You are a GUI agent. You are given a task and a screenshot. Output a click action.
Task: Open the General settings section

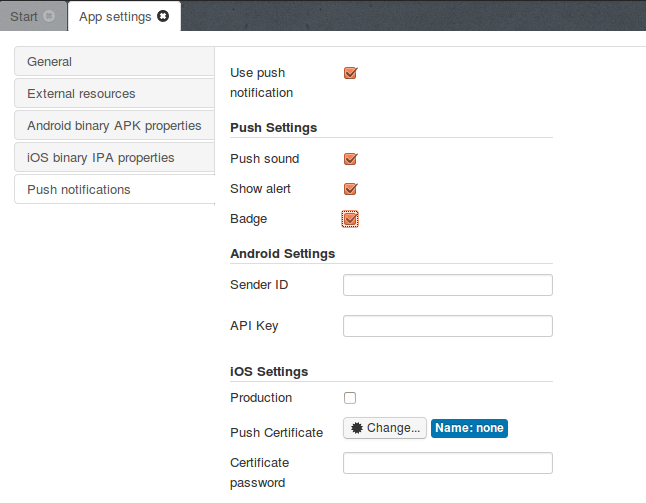tap(114, 62)
